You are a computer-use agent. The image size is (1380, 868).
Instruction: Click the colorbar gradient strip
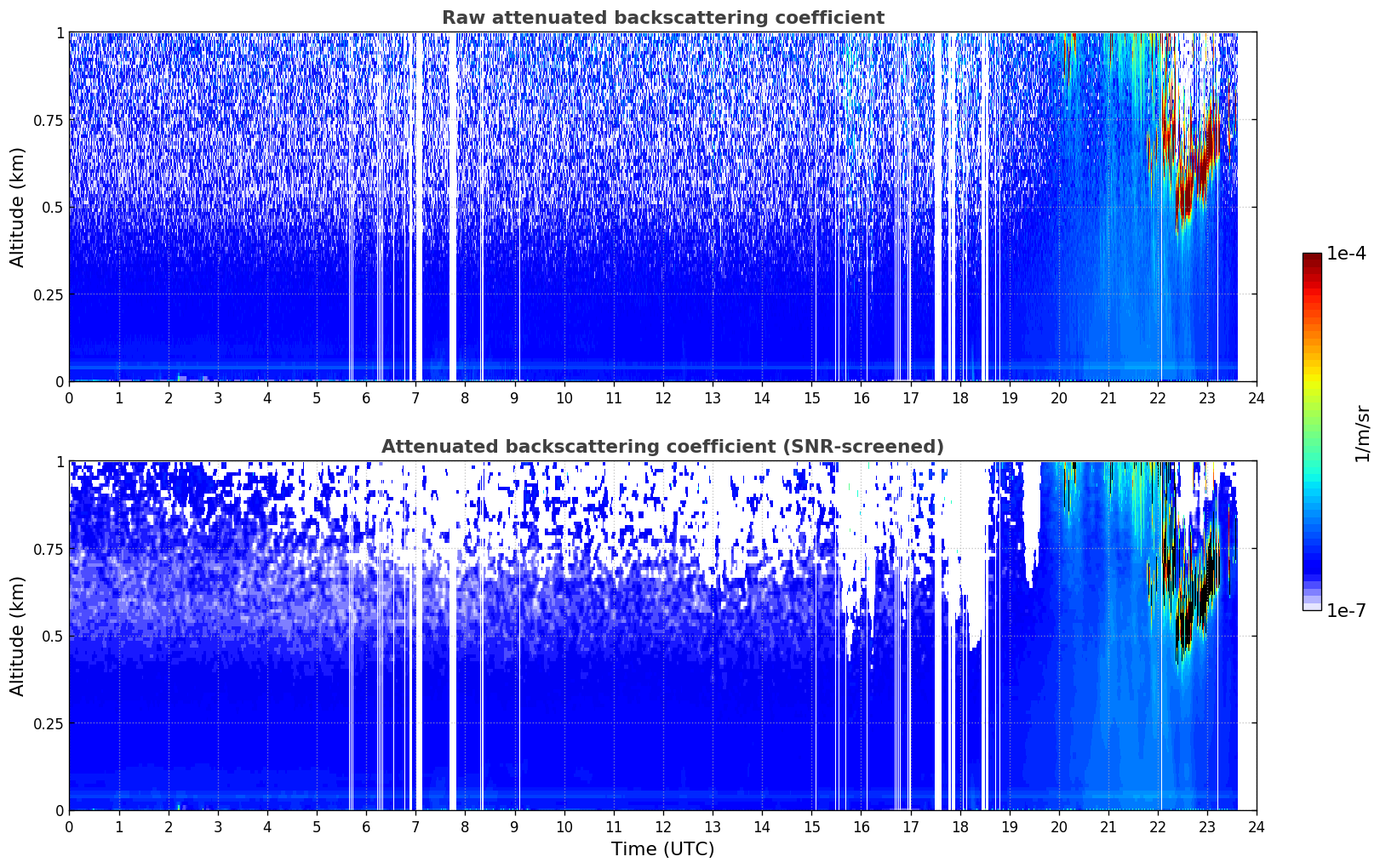coord(1312,431)
